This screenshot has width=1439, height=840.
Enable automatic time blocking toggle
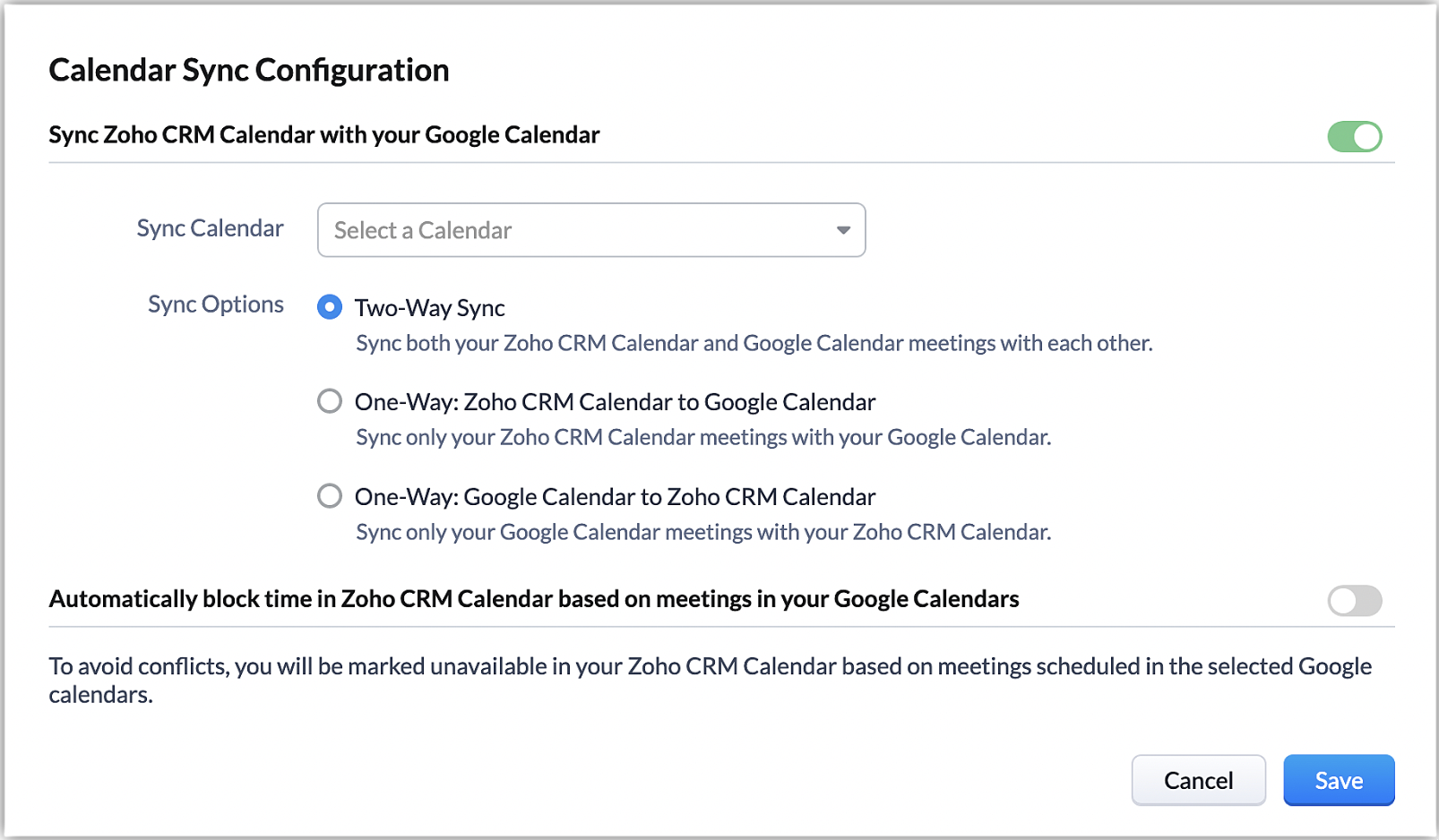(1354, 600)
